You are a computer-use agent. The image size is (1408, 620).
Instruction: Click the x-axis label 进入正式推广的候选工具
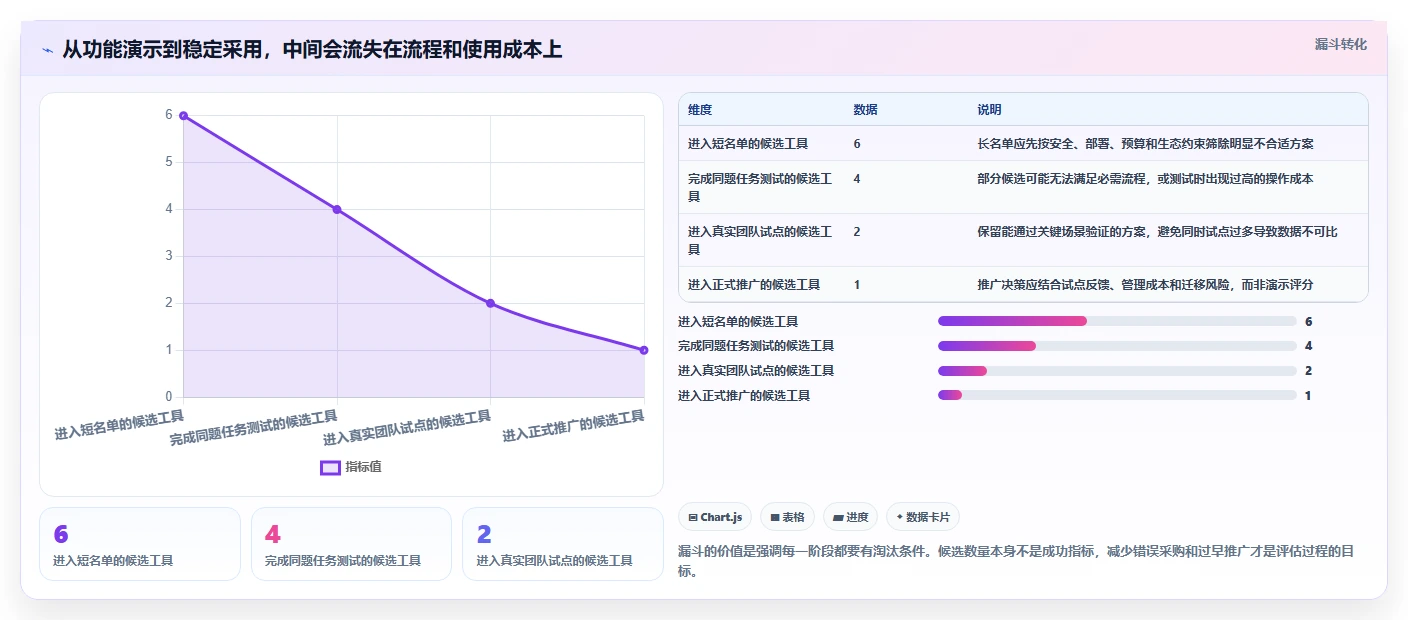point(573,425)
